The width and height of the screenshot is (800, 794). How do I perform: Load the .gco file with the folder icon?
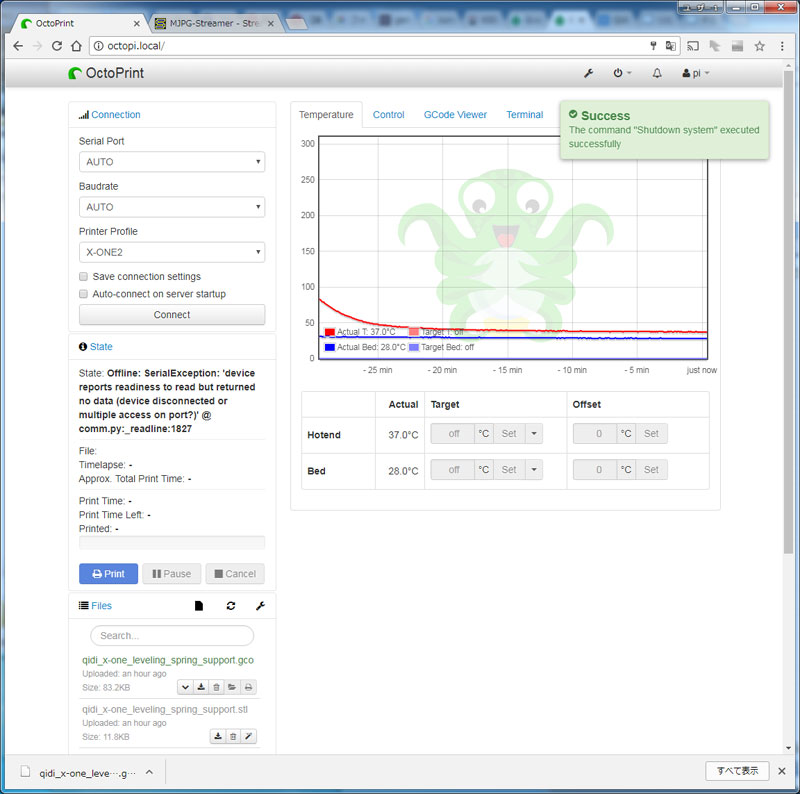tap(232, 687)
